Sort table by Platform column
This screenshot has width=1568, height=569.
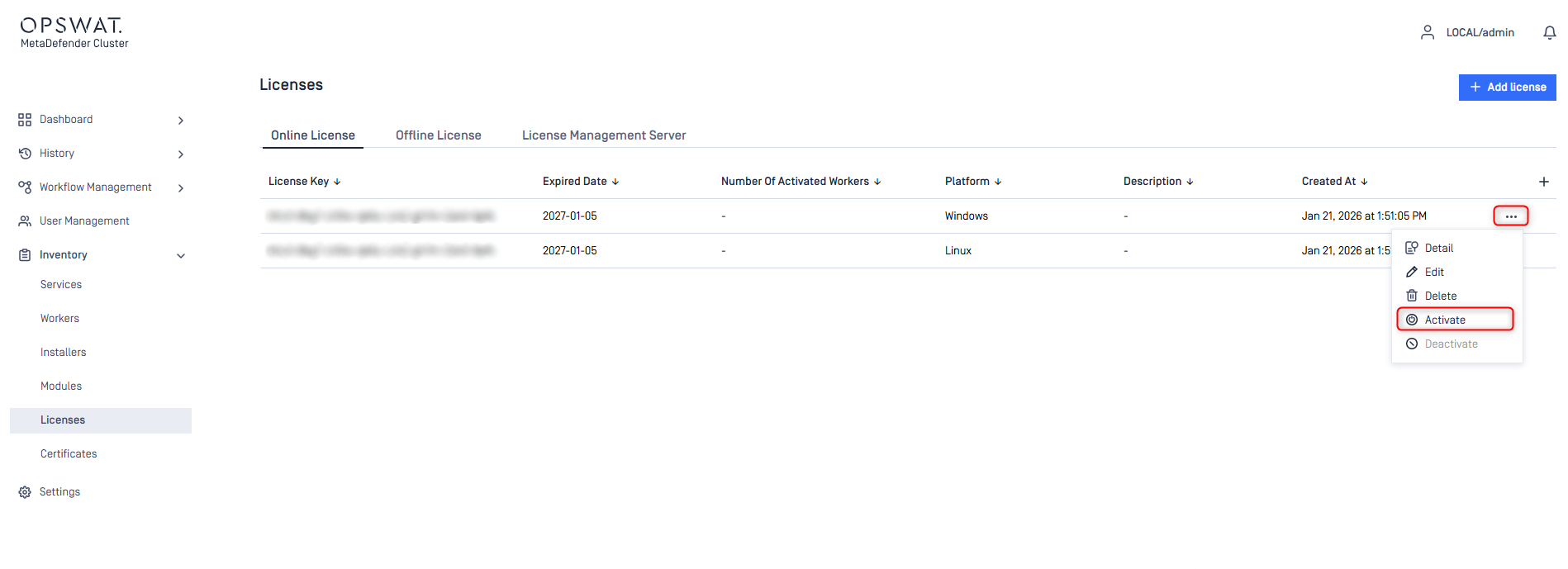[x=998, y=182]
